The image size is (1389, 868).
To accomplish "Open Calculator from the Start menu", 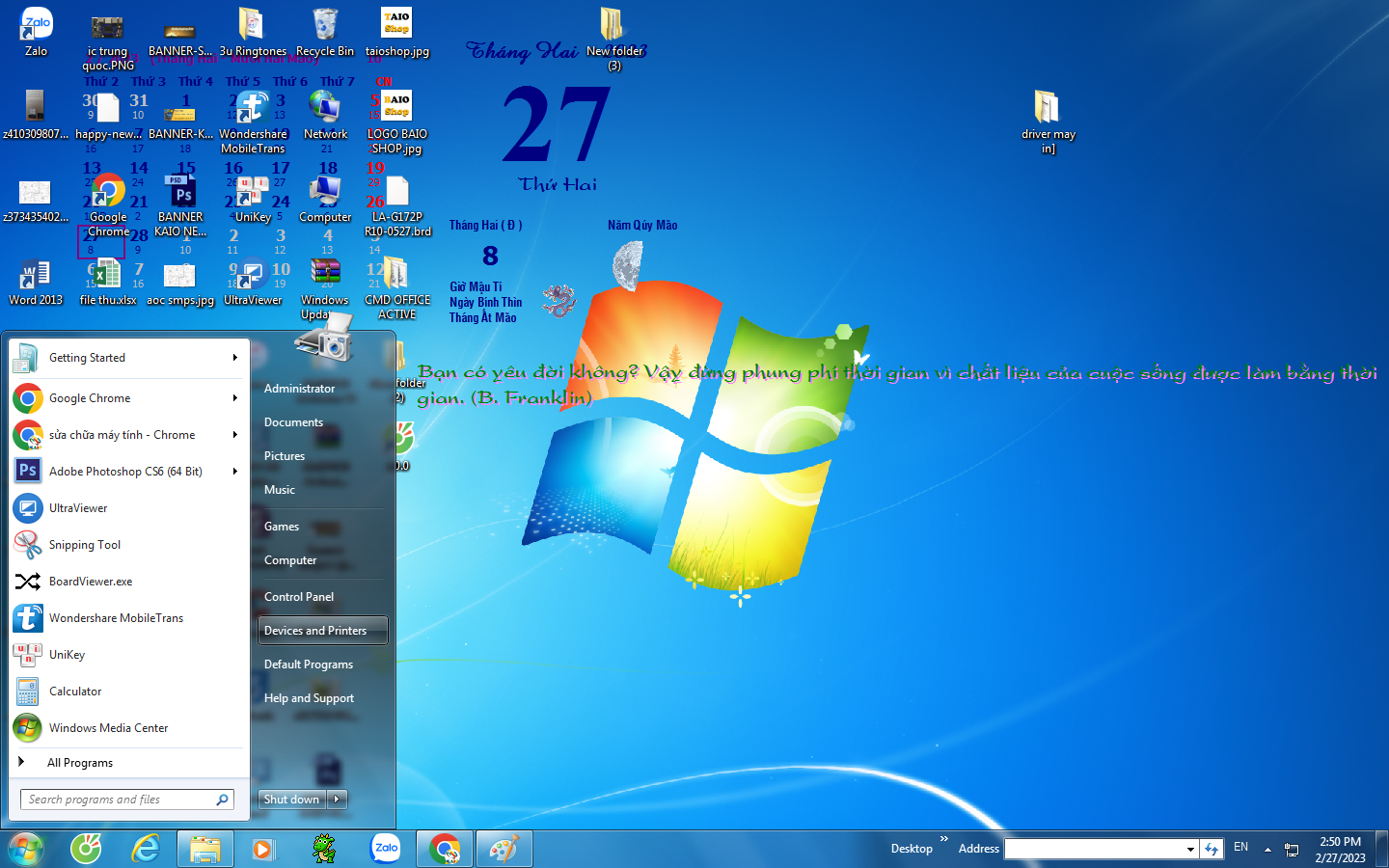I will pos(129,692).
